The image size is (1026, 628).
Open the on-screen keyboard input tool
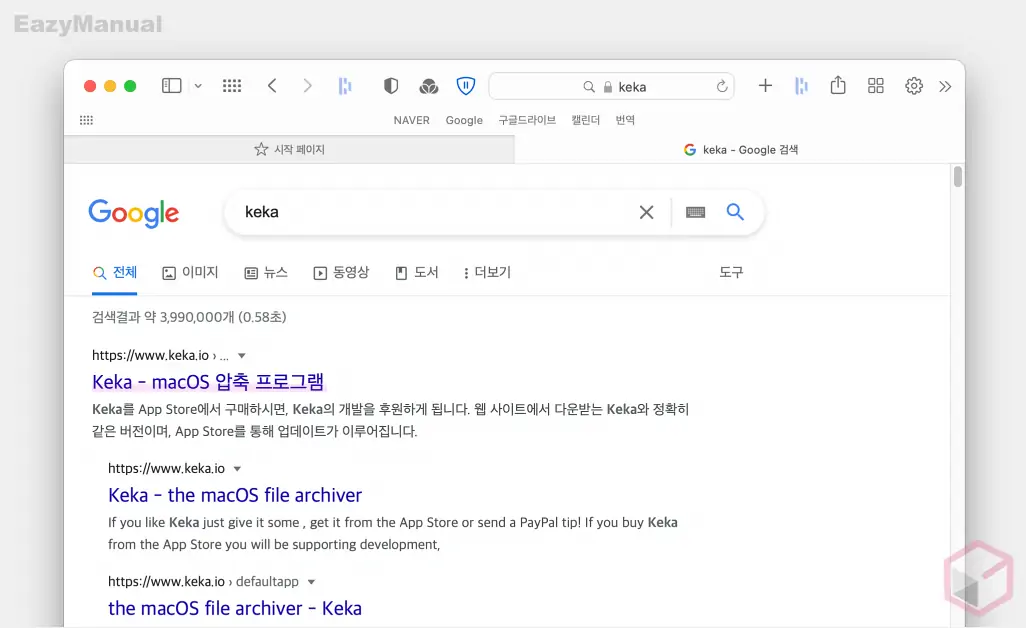(695, 212)
